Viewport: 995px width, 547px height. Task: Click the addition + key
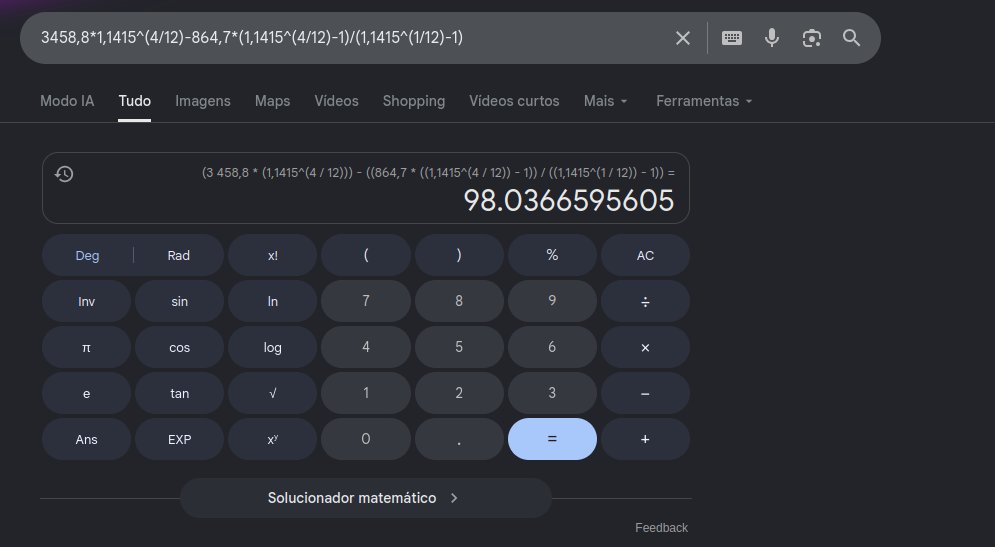645,439
